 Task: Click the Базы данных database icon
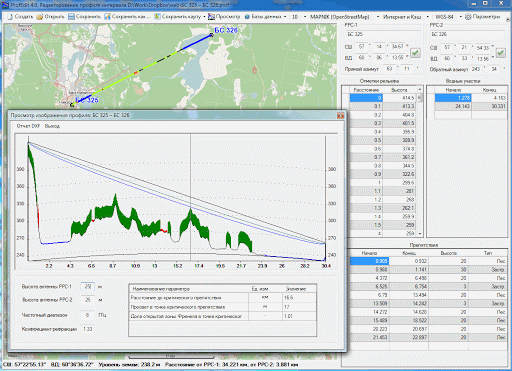click(x=247, y=17)
